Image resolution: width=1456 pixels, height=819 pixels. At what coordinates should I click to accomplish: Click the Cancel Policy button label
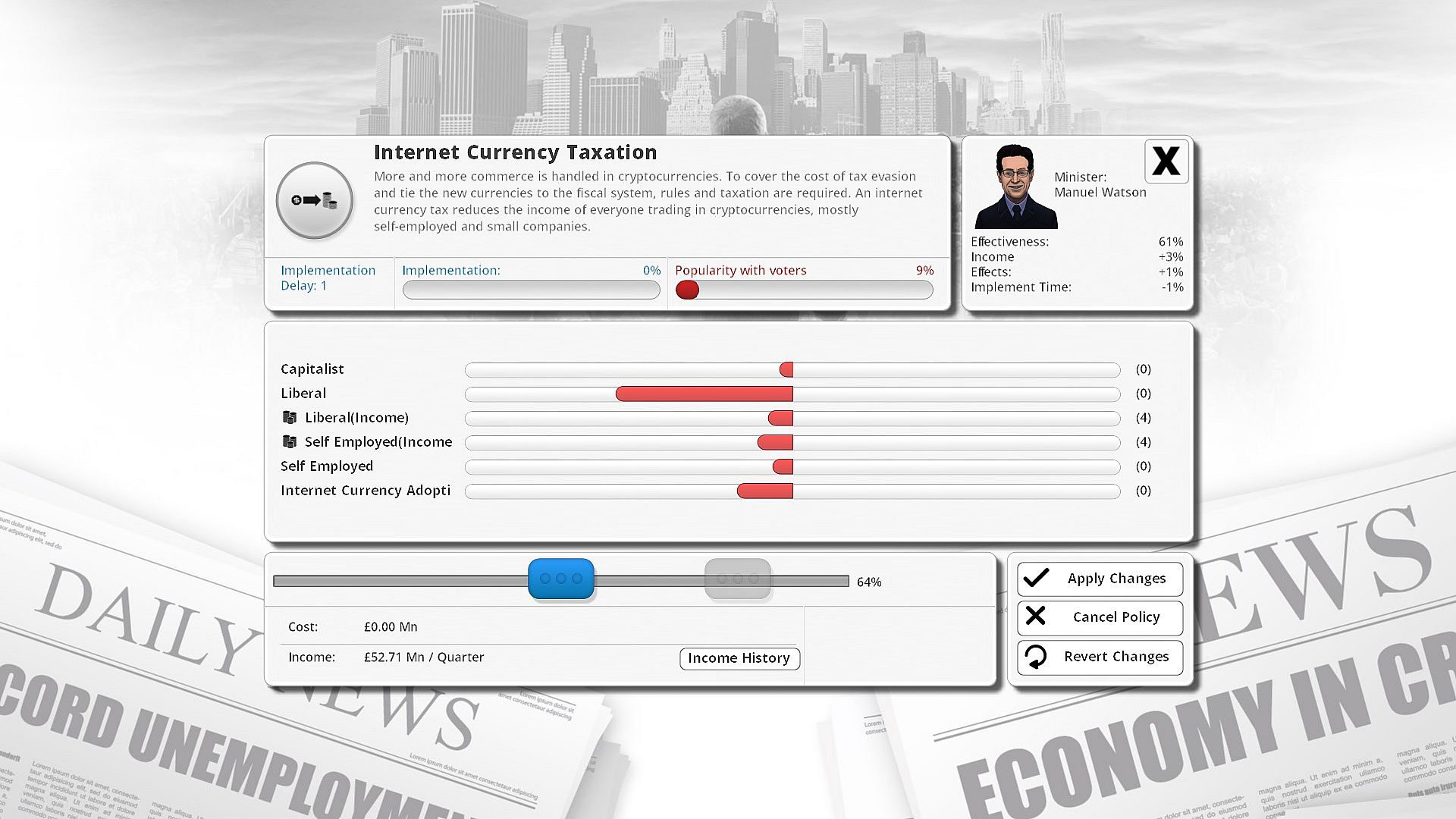1116,617
